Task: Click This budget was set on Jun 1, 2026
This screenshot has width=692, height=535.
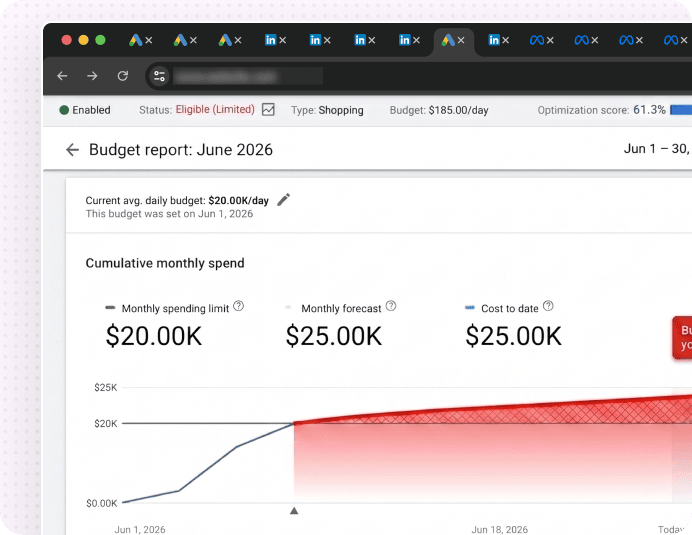Action: [x=169, y=214]
